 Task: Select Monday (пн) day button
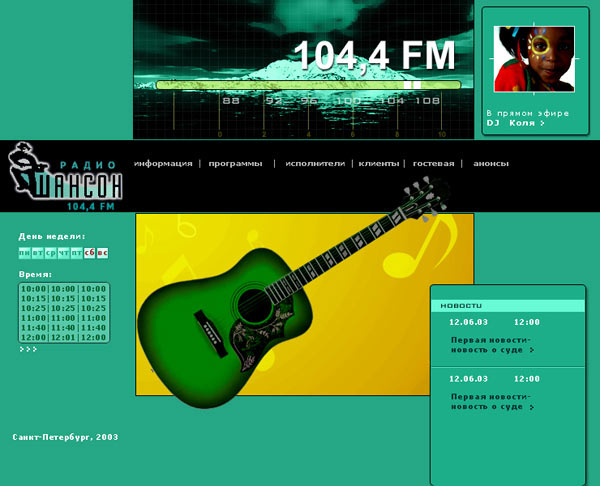pyautogui.click(x=25, y=252)
